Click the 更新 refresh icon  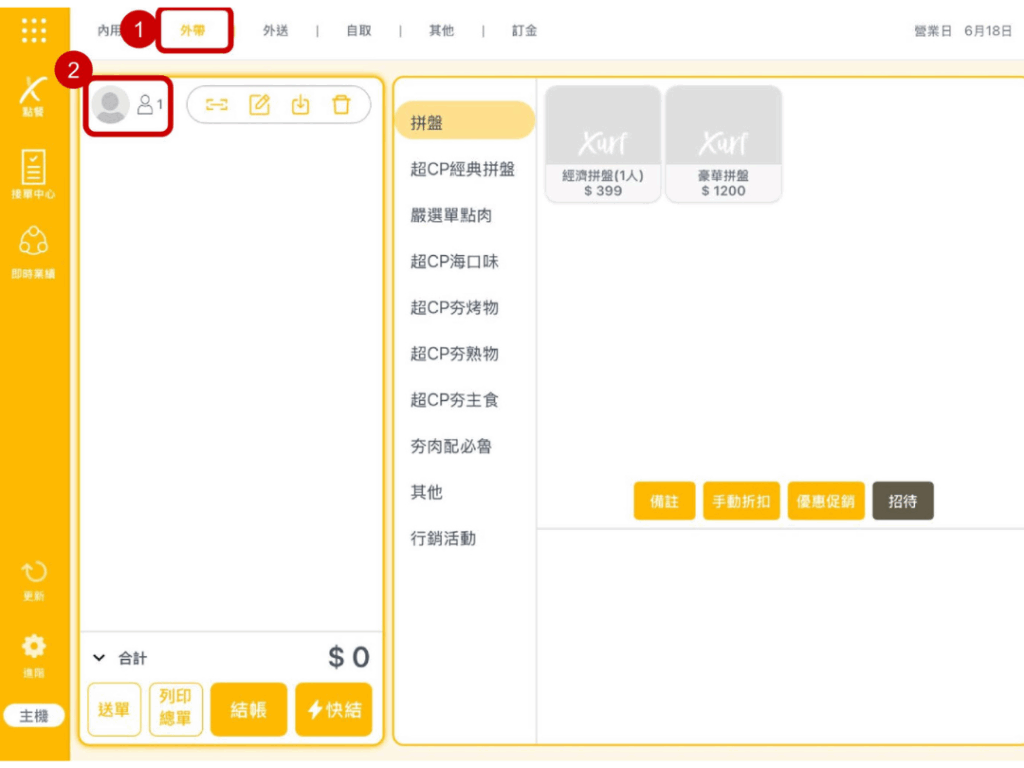tap(34, 578)
